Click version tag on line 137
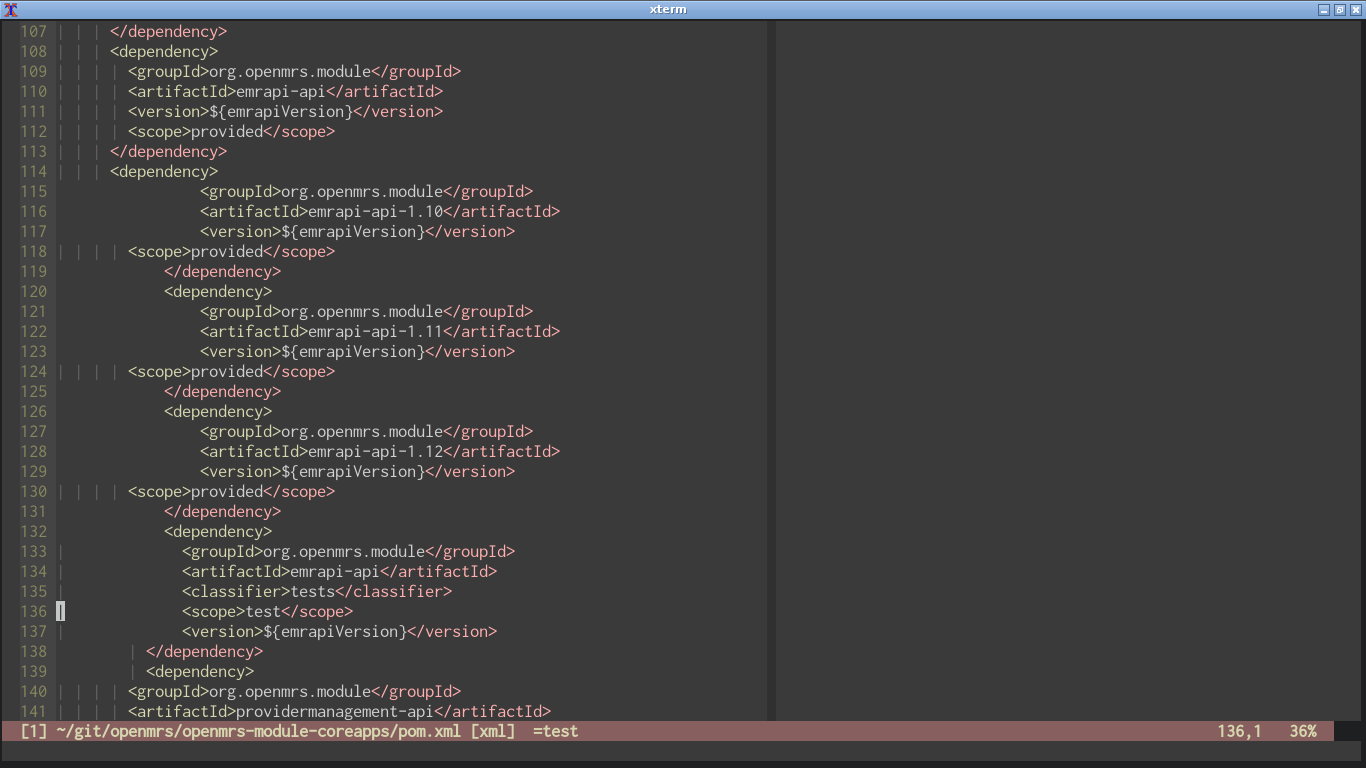 (x=340, y=631)
